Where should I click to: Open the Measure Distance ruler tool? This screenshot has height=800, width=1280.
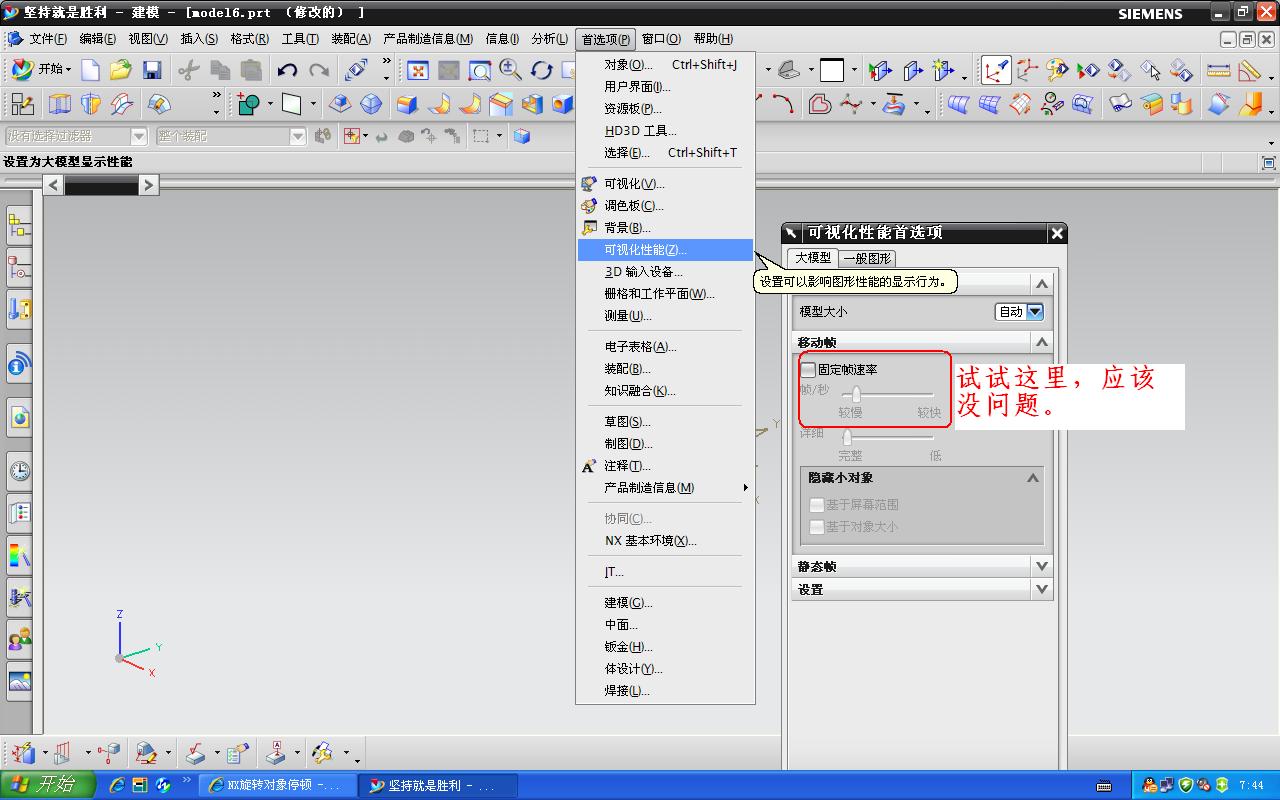1218,70
